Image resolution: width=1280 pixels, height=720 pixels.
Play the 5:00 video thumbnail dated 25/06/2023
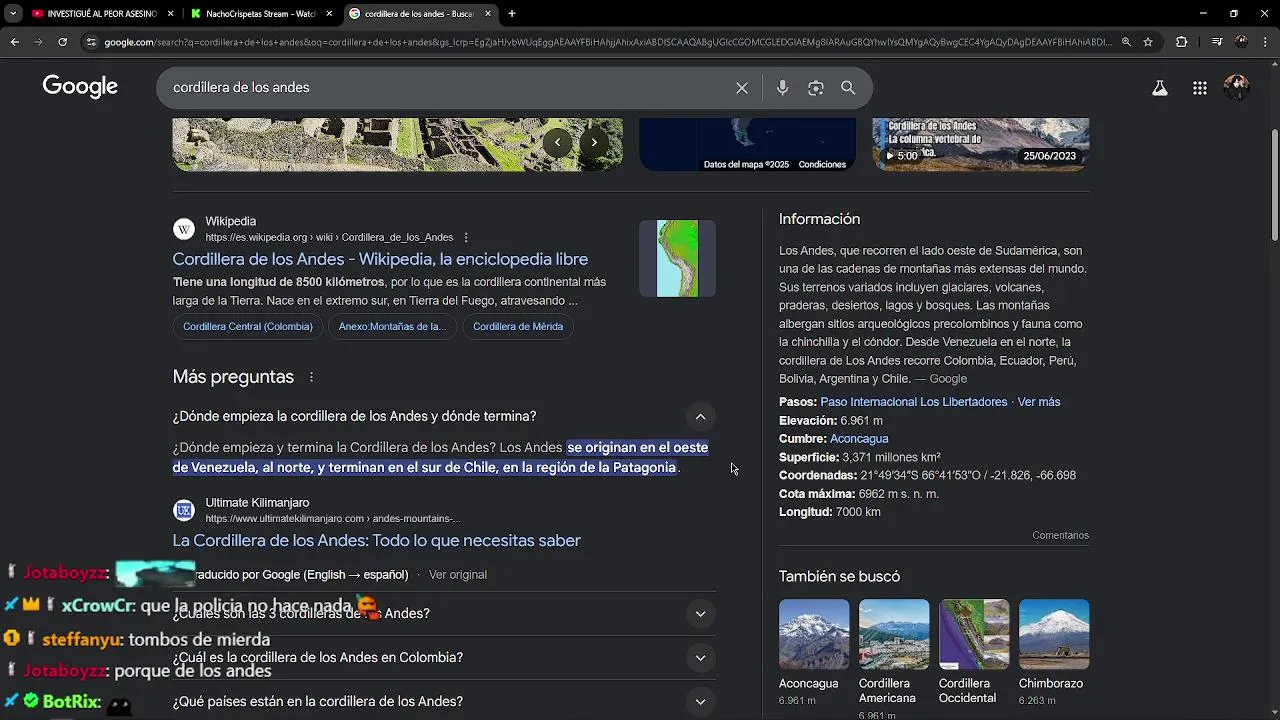981,144
